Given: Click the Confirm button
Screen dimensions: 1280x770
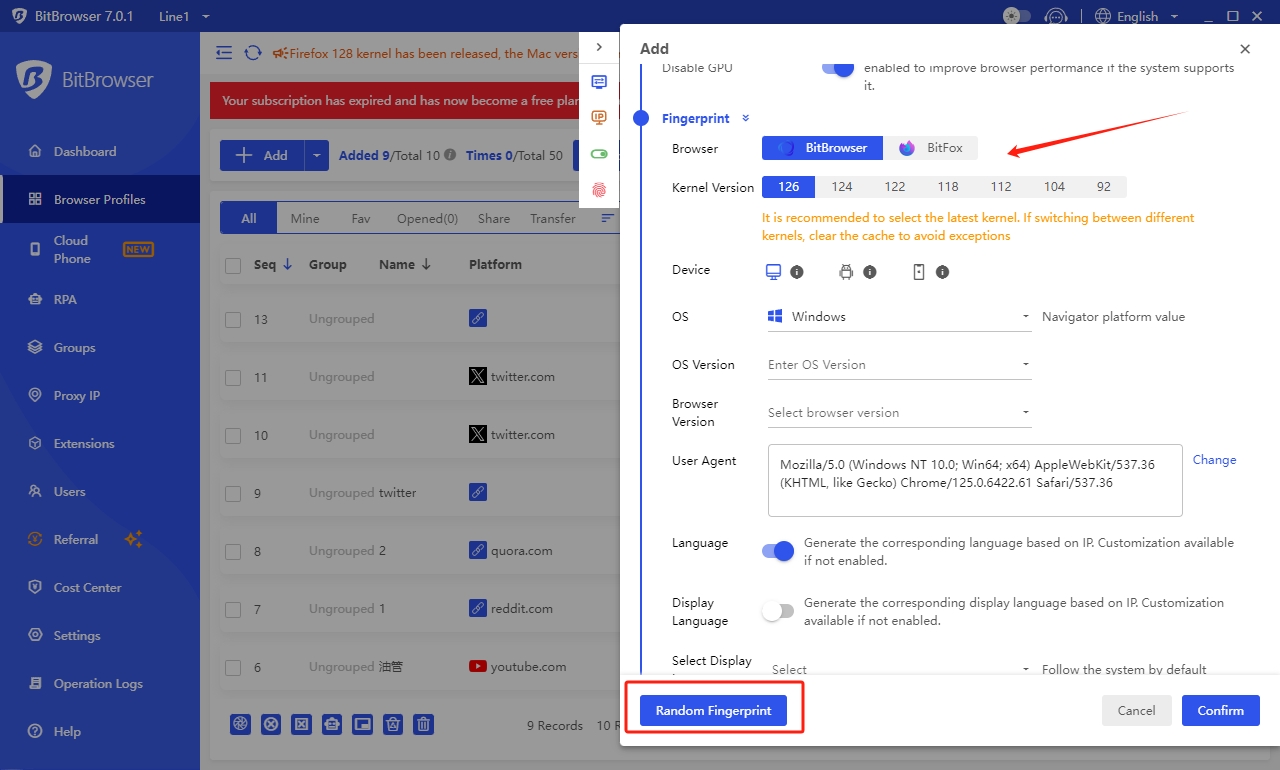Looking at the screenshot, I should [x=1221, y=710].
